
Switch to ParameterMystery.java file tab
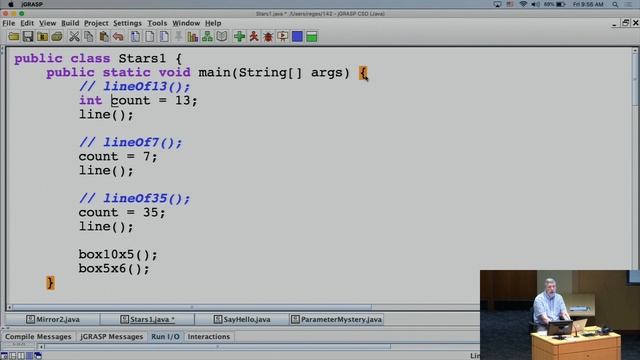337,319
